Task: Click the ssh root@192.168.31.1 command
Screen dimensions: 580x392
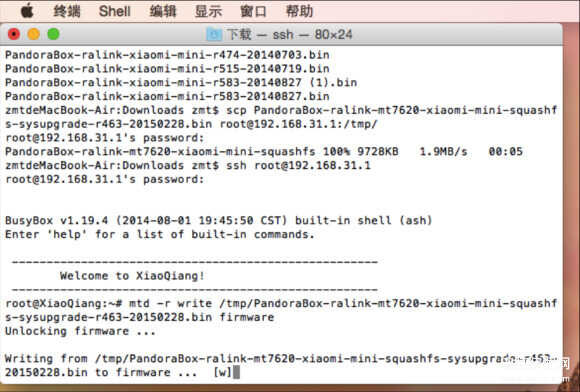Action: pos(298,165)
